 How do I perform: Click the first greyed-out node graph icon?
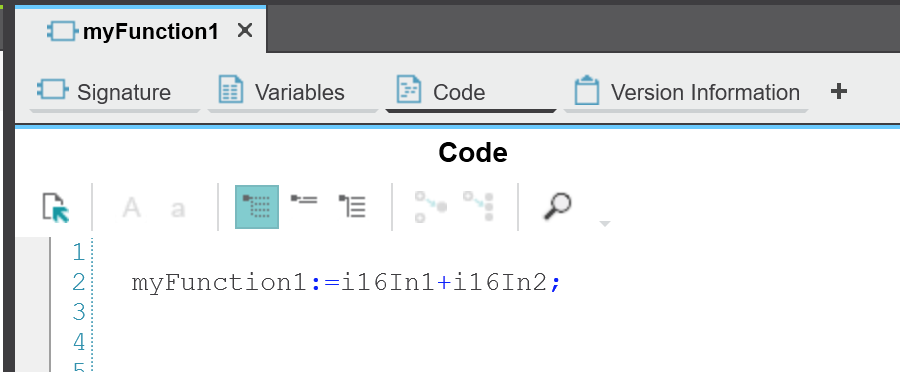click(x=430, y=207)
